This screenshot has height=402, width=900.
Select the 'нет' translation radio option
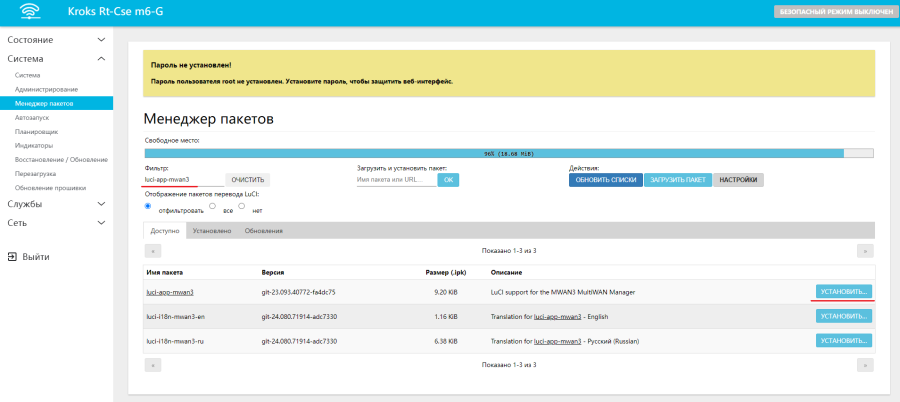[x=242, y=206]
